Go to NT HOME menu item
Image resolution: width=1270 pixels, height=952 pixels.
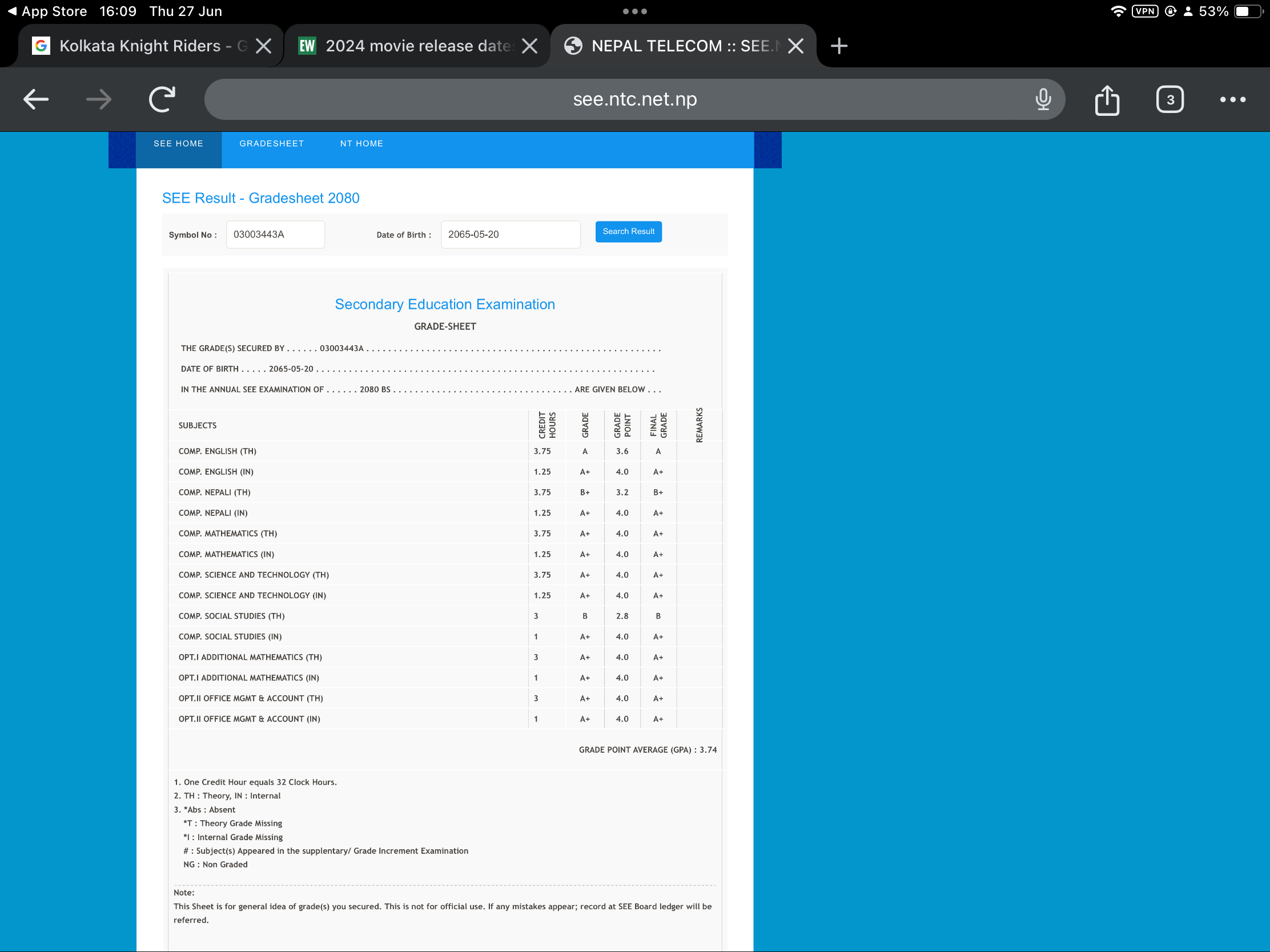click(361, 143)
